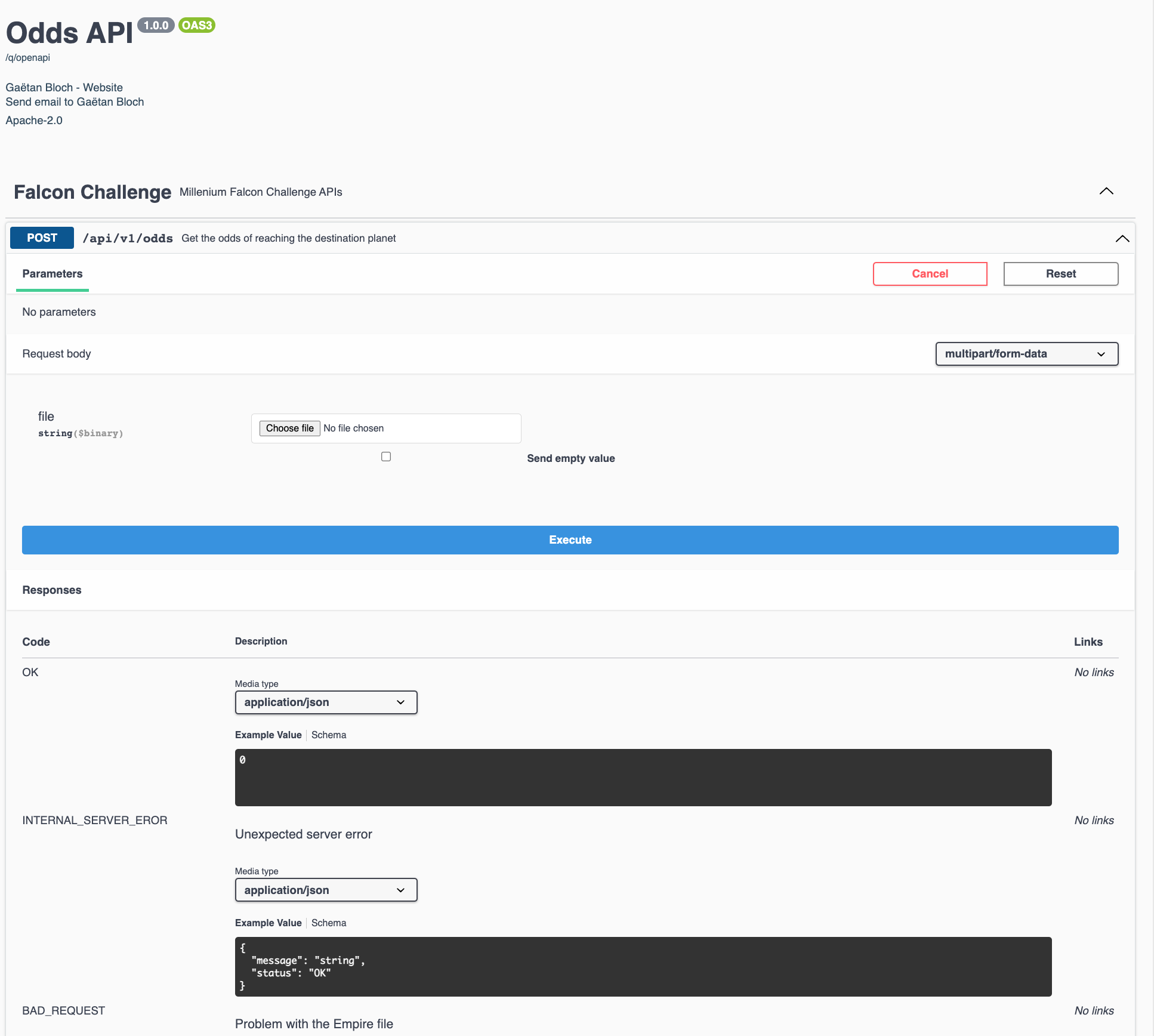Collapse the POST /api/v1/odds operation arrow
Screen dimensions: 1154x1036
point(1122,239)
